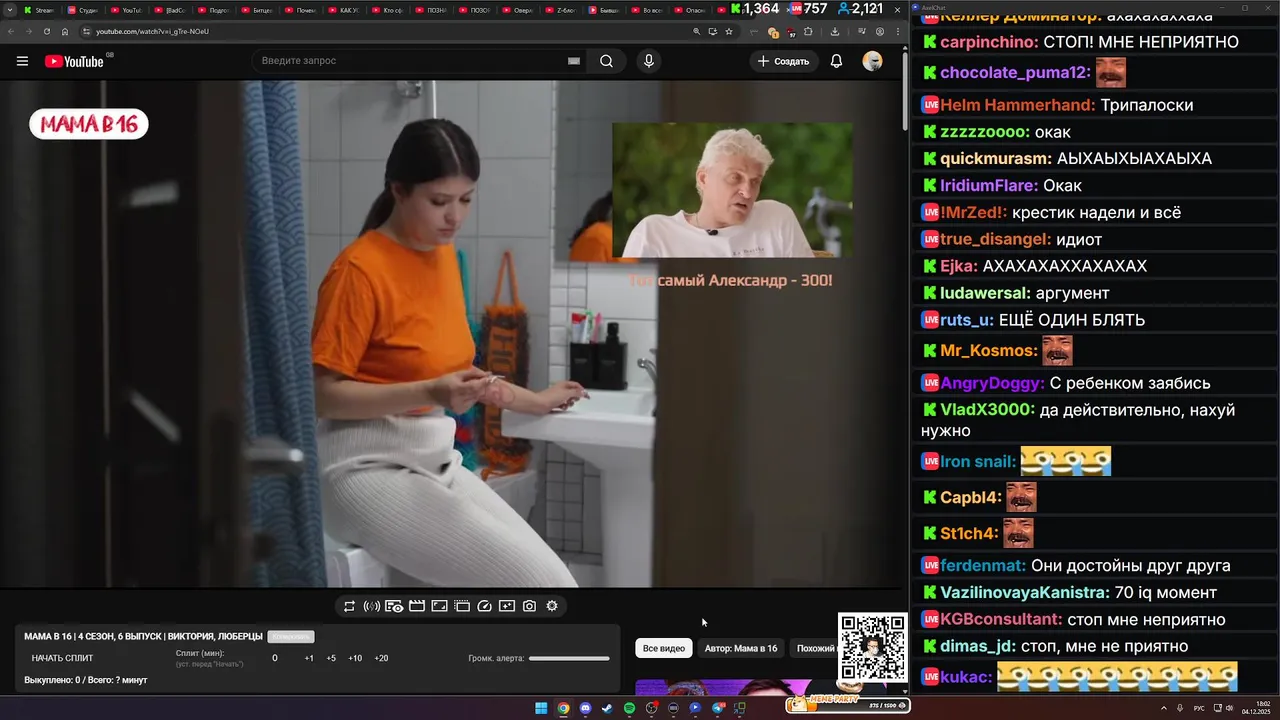
Task: Open the browser home button
Action: click(65, 31)
